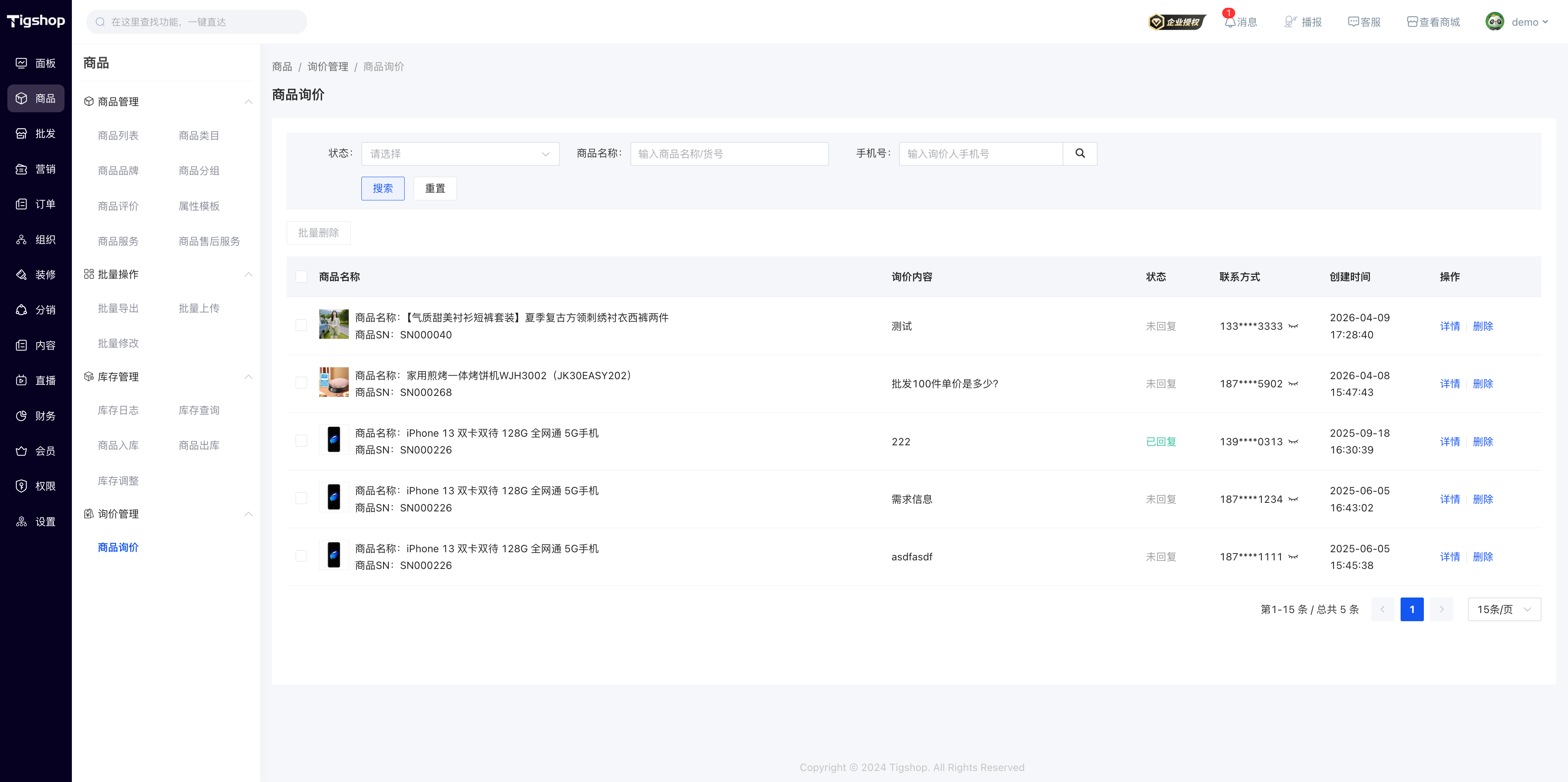1568x782 pixels.
Task: Click the thumbnail of the 衬衫短裤套装 product
Action: (334, 324)
